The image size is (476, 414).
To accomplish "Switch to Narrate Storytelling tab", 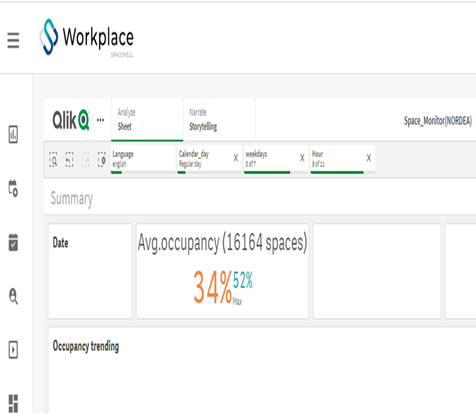I will tap(219, 120).
